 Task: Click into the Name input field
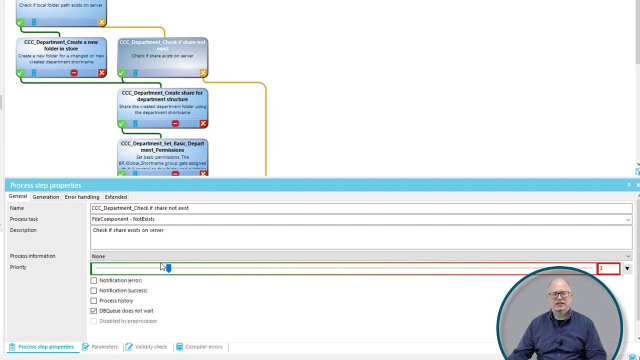pos(361,208)
